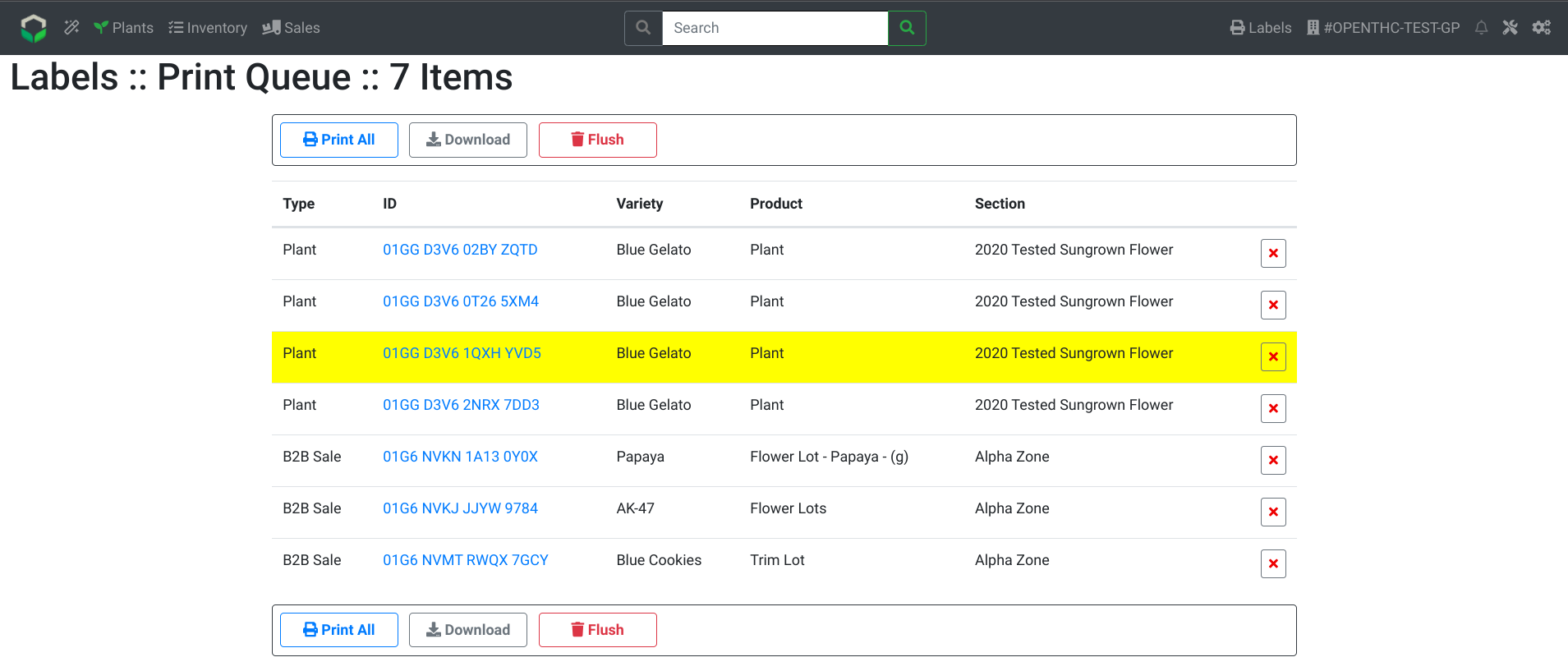Remove row 01GG D3V6 0T26 5XM4 with X

tap(1273, 305)
